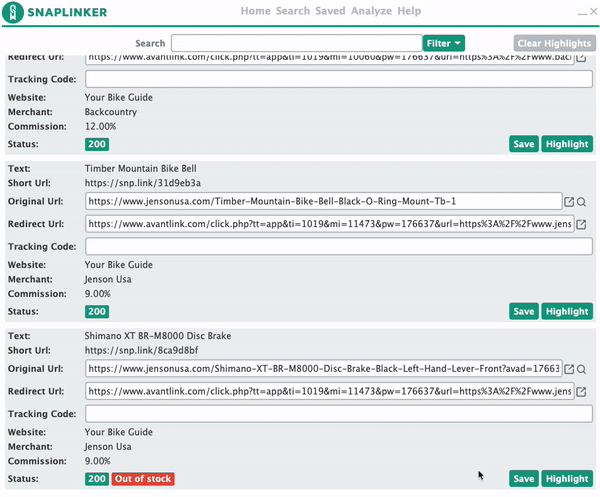This screenshot has height=497, width=600.
Task: Select short URL https://snp.link/8ca9d8bf
Action: click(142, 350)
